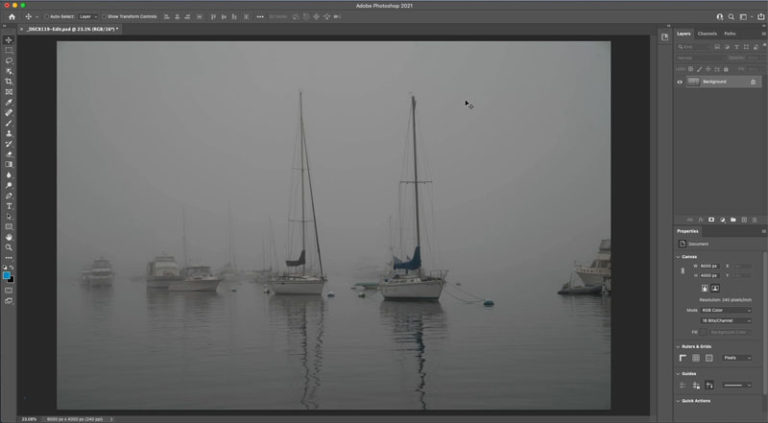Expand the Quick Actions section
This screenshot has width=768, height=423.
(679, 400)
